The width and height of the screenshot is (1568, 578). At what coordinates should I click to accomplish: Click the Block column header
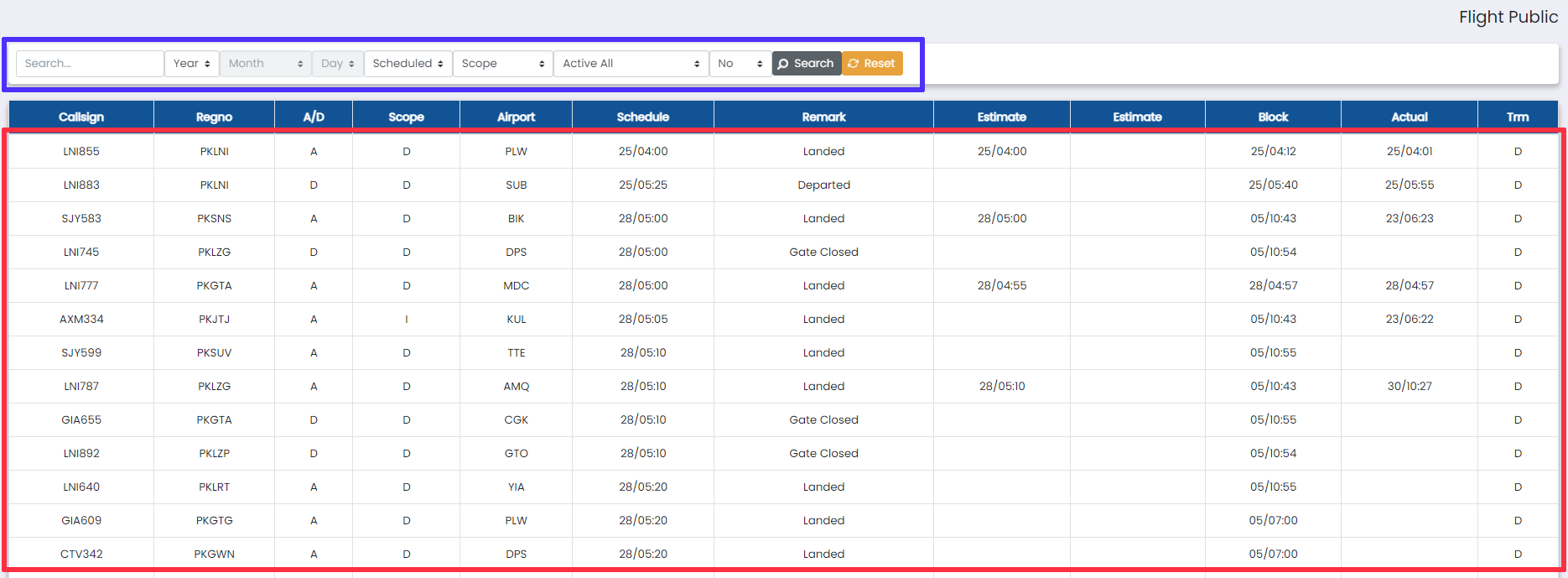click(x=1273, y=117)
